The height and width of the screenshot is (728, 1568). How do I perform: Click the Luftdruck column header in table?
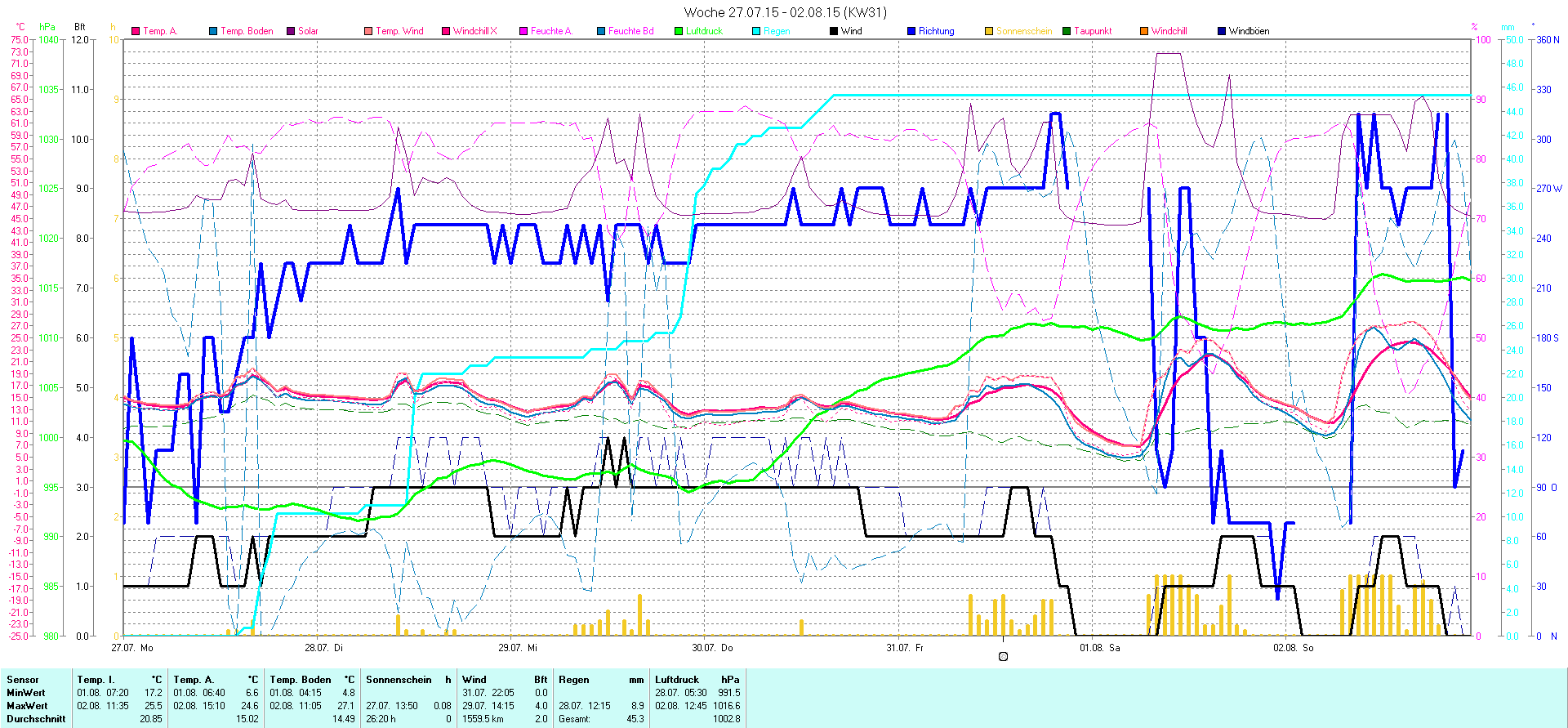pyautogui.click(x=677, y=680)
